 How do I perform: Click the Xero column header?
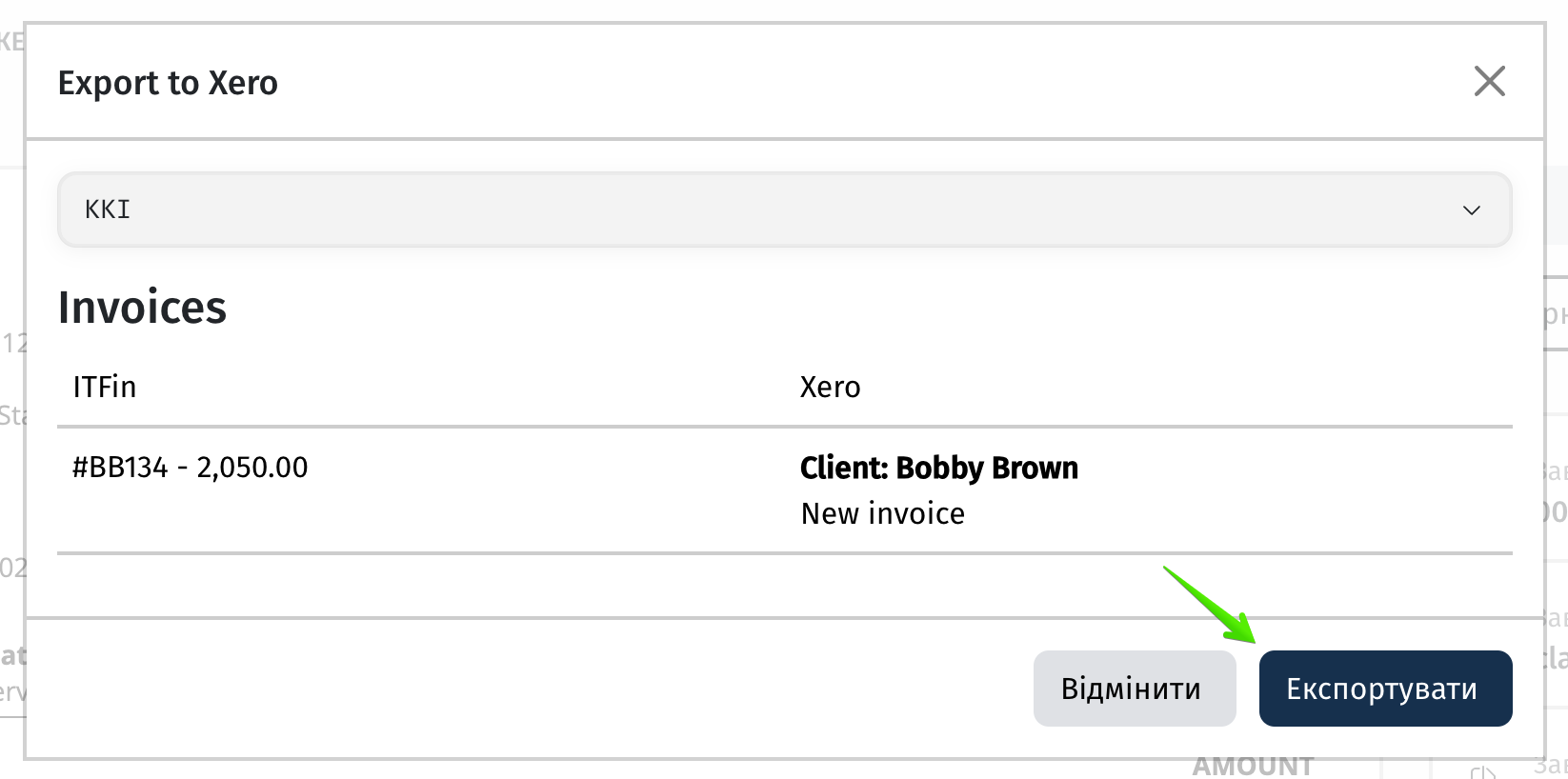(x=830, y=387)
